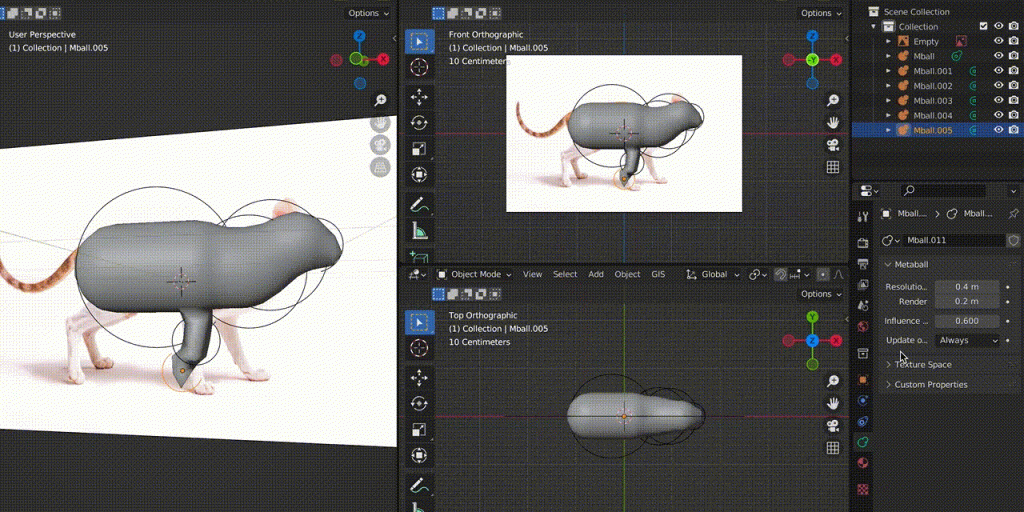Select the Rotate tool in Top Orthographic viewport

click(419, 403)
